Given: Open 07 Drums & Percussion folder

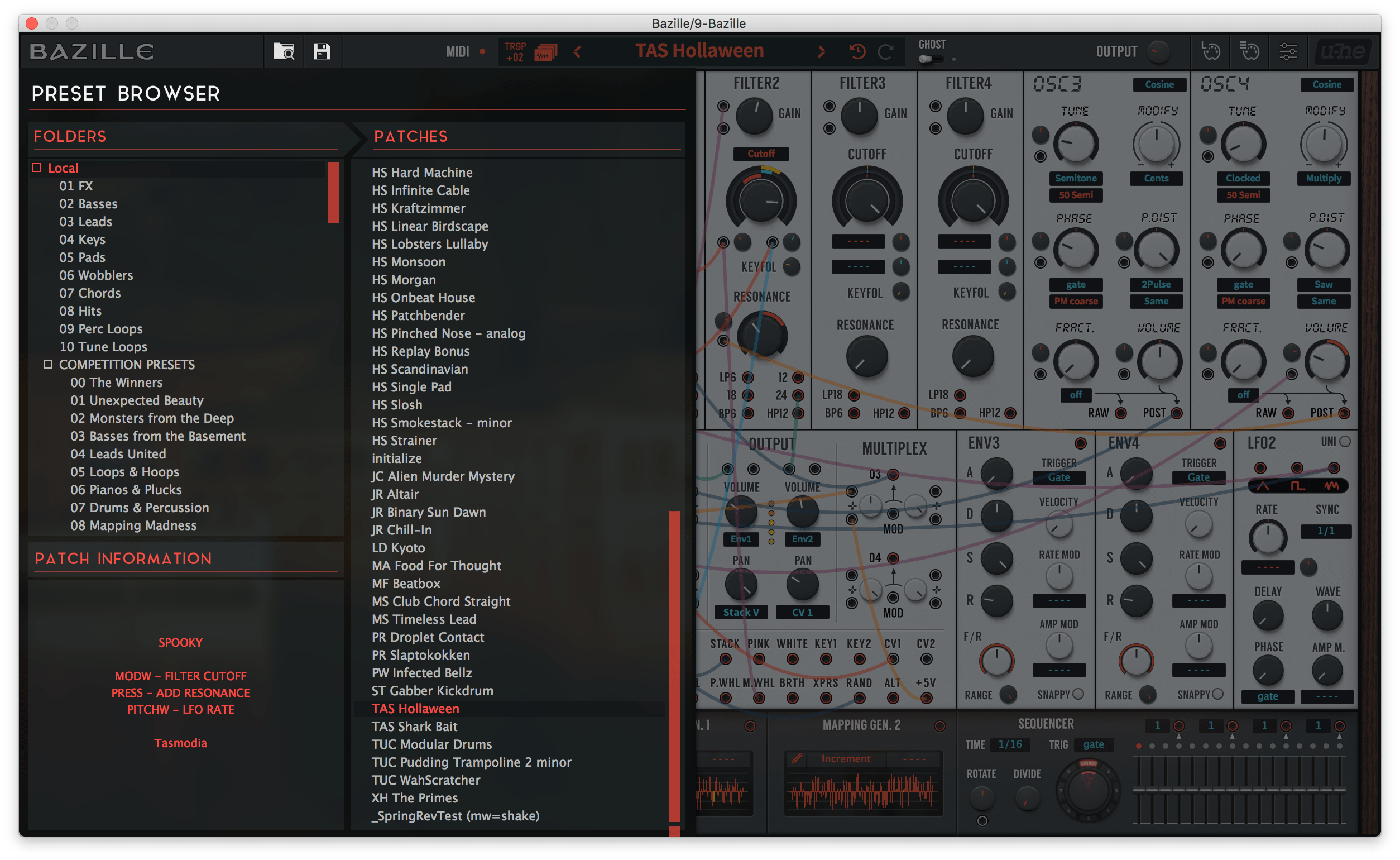Looking at the screenshot, I should click(139, 508).
